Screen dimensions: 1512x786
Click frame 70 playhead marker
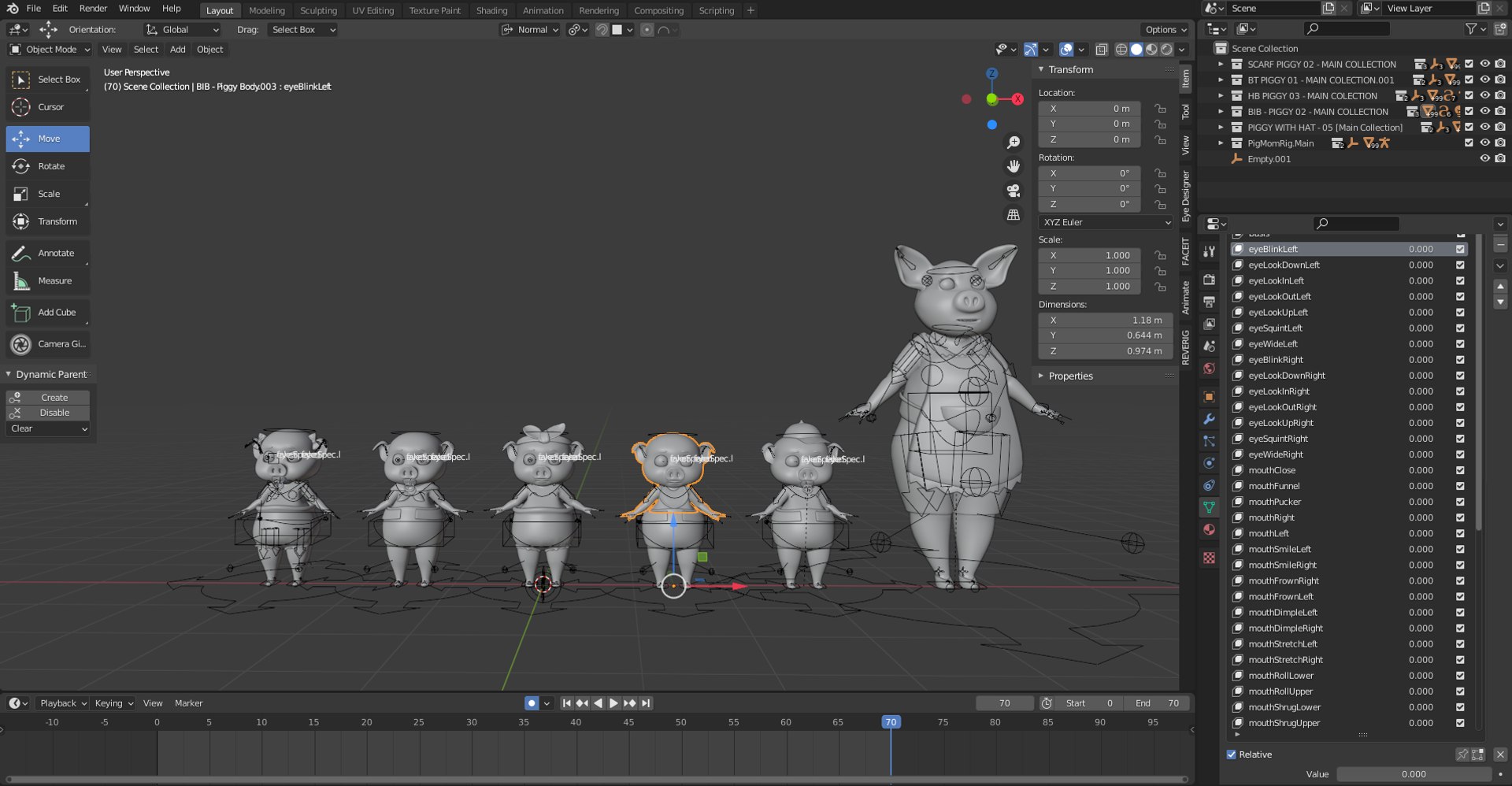(891, 722)
